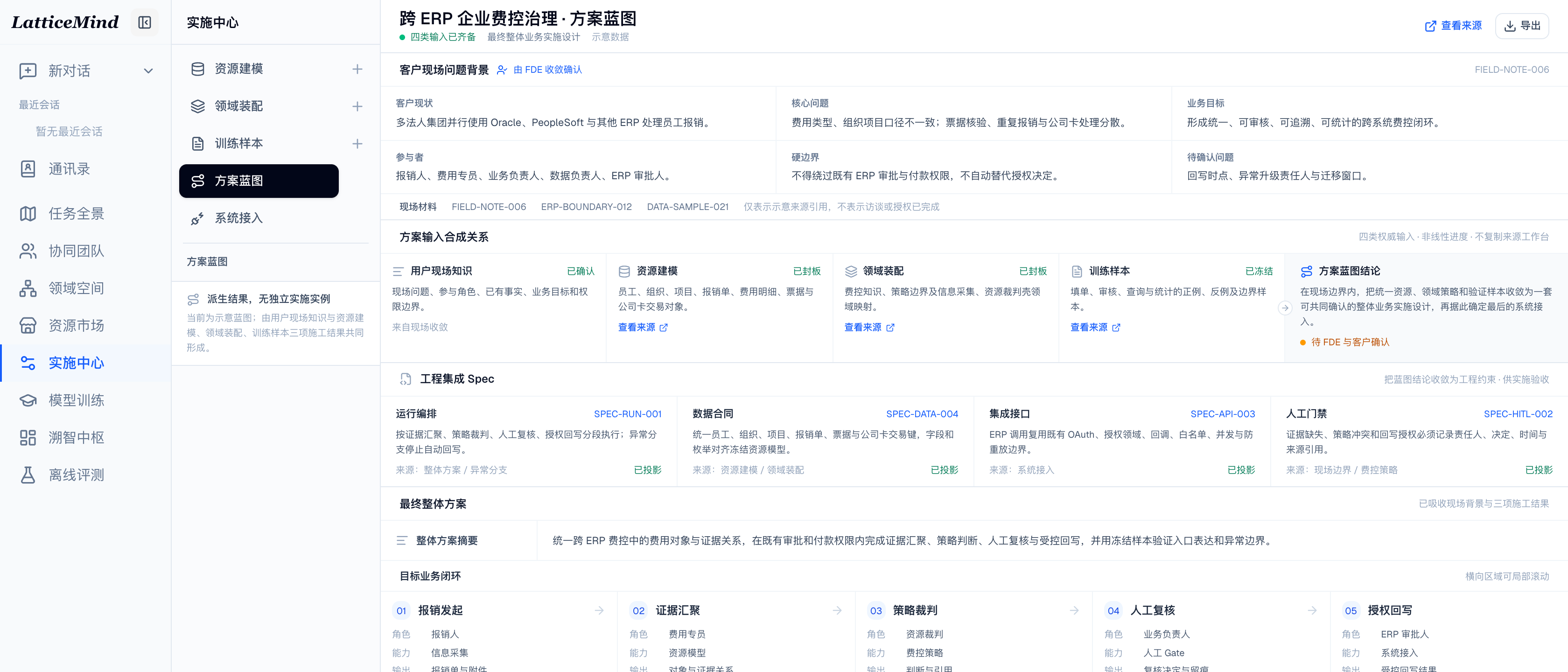
Task: Expand the 新对话 dropdown chevron
Action: 148,71
